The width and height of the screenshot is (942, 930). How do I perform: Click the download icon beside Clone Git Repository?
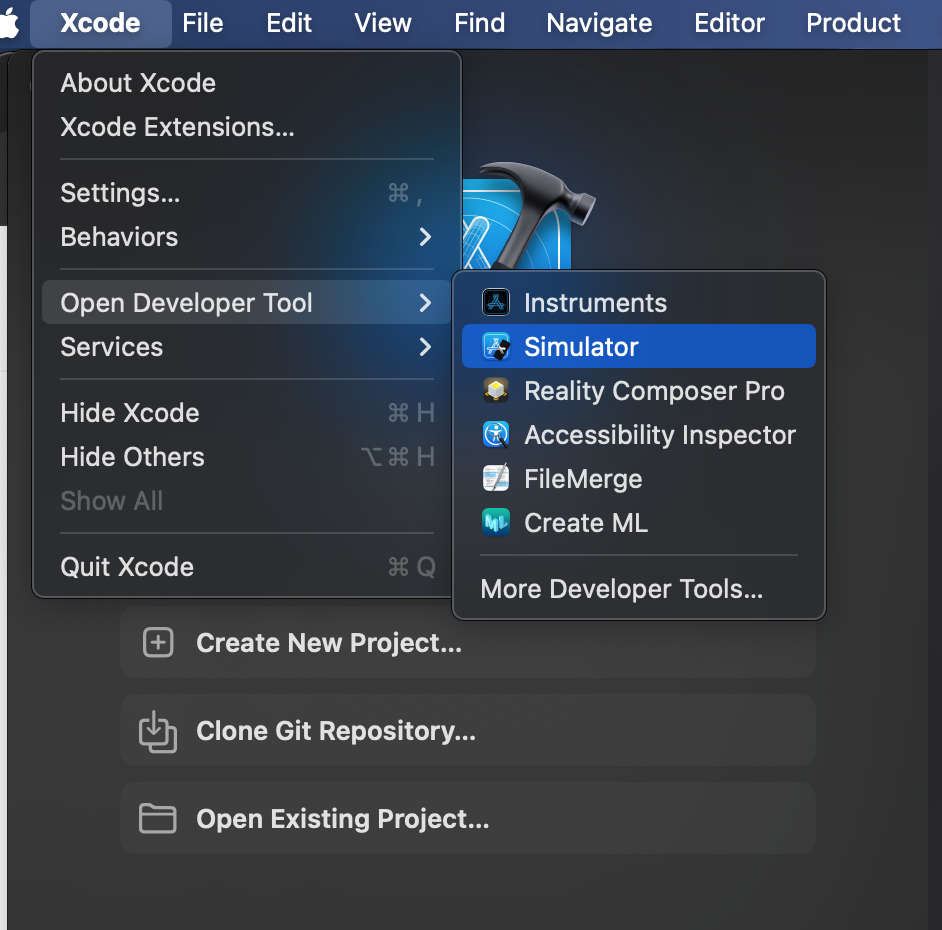pos(157,731)
